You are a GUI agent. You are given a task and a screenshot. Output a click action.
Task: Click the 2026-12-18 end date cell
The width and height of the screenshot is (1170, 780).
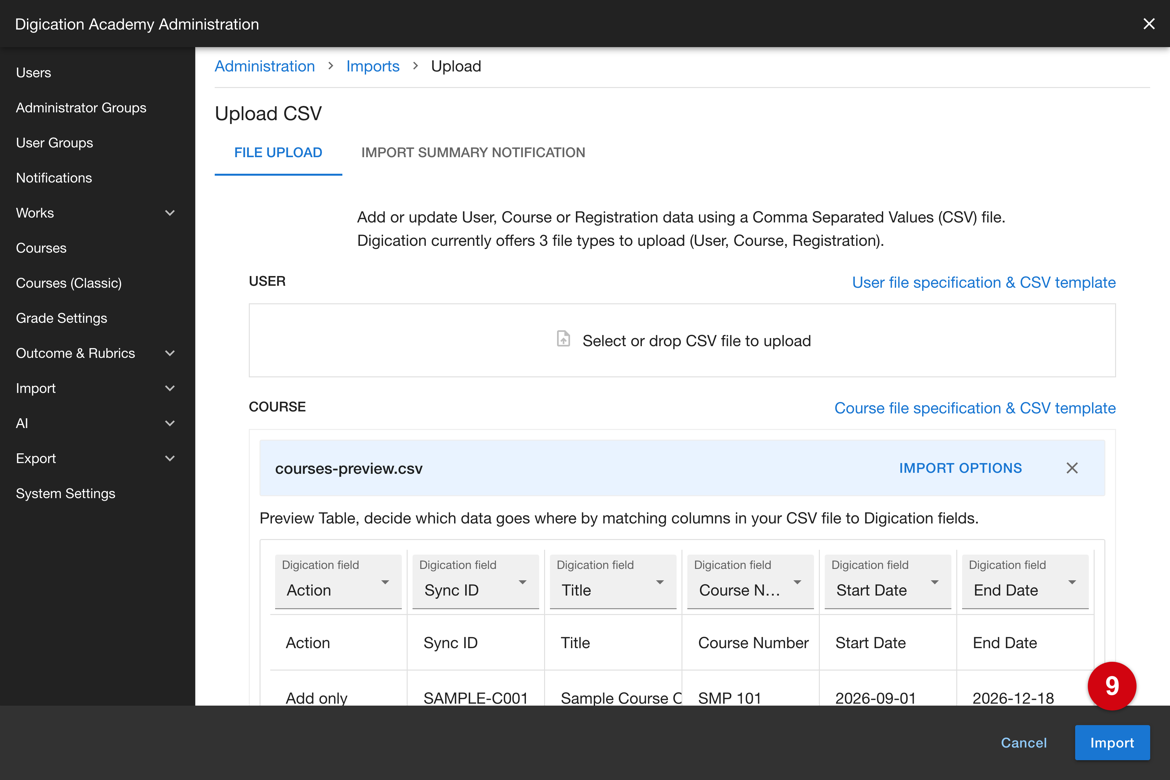coord(1024,698)
